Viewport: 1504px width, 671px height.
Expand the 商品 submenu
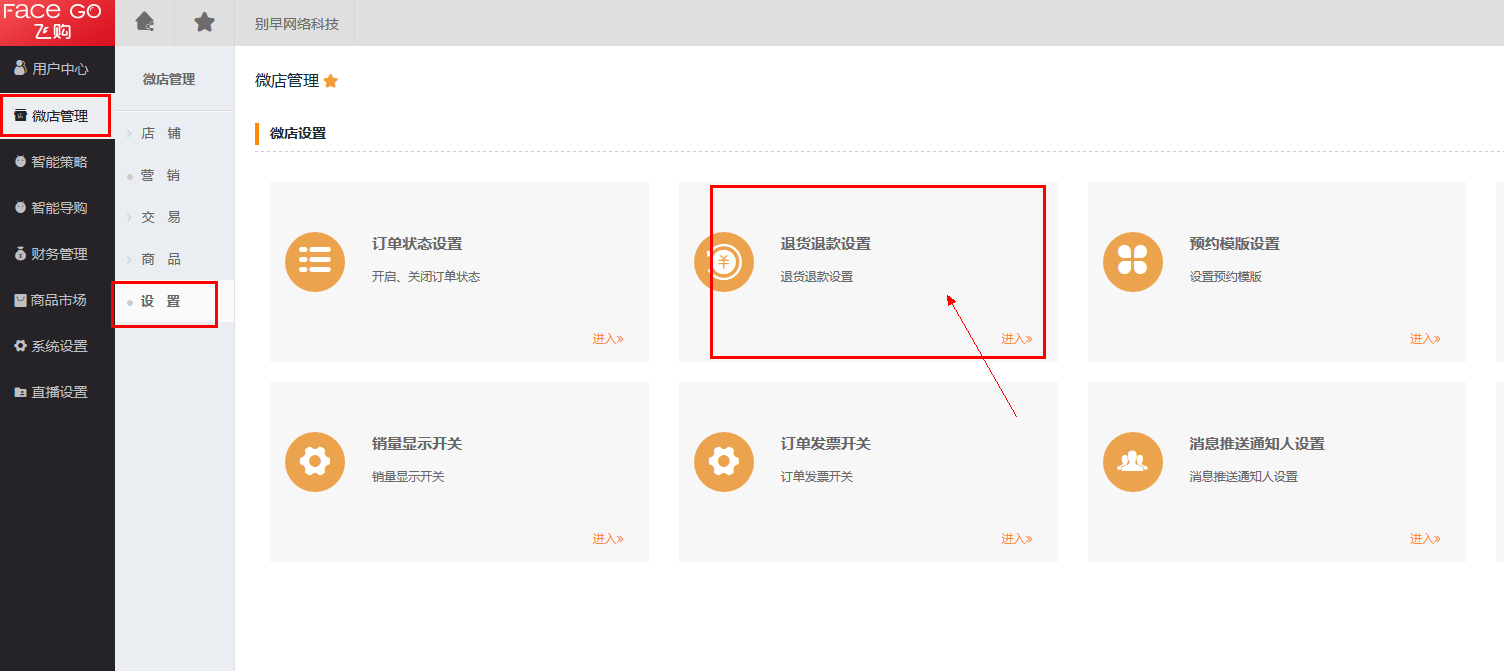pyautogui.click(x=160, y=259)
